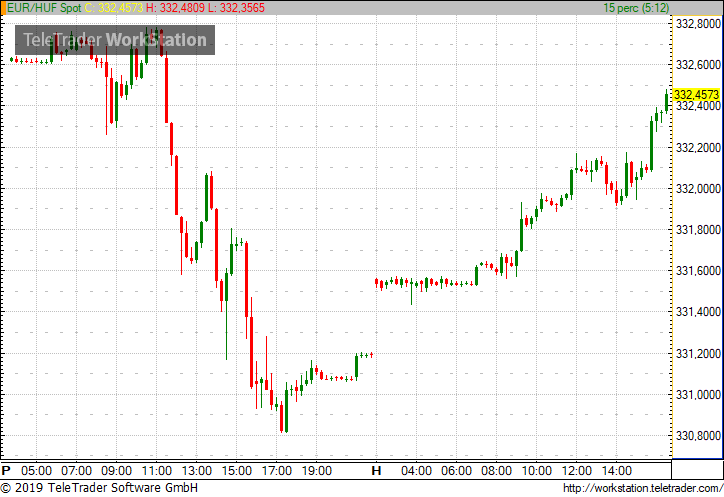Click the 17:00 time axis label
Image resolution: width=724 pixels, height=497 pixels.
(277, 471)
